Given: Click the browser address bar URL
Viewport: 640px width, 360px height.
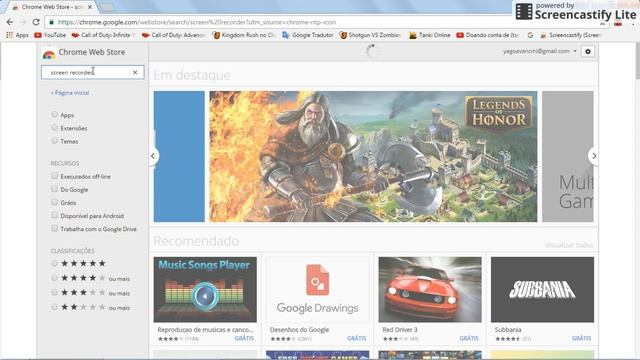Looking at the screenshot, I should tap(197, 22).
